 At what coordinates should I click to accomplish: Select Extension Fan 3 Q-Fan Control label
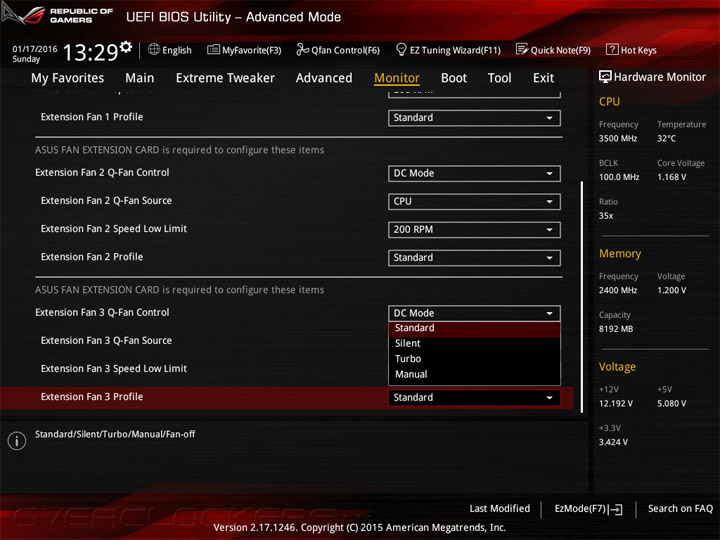pyautogui.click(x=102, y=313)
